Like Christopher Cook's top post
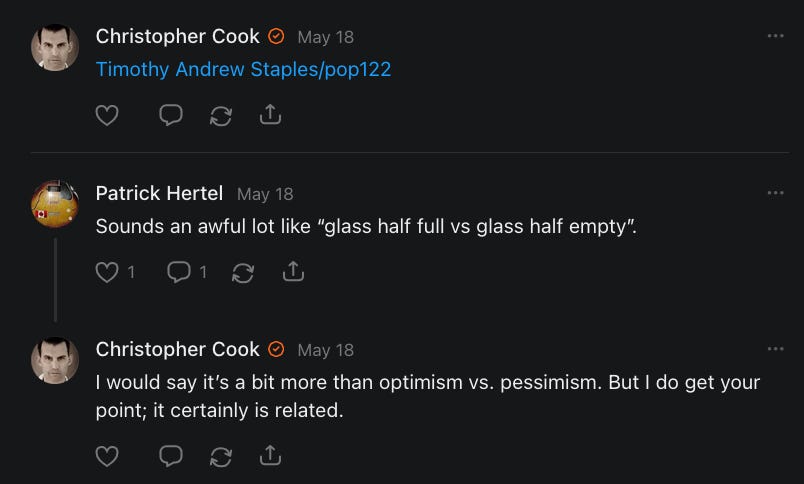Viewport: 804px width, 484px height. pos(107,116)
